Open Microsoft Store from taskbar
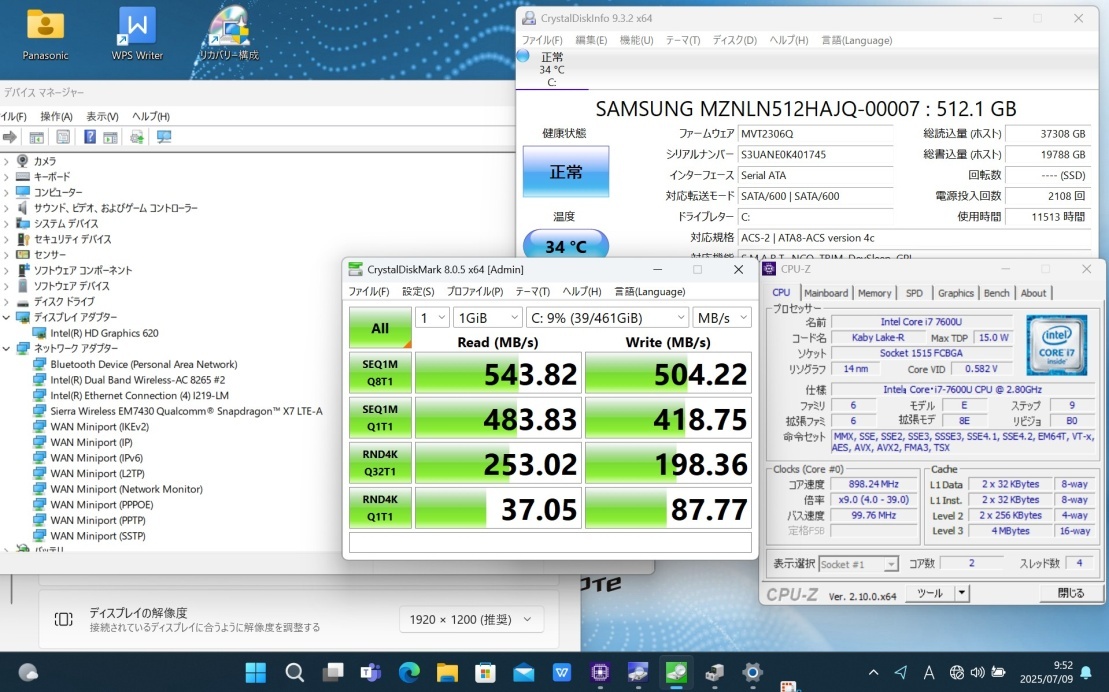The height and width of the screenshot is (692, 1109). 485,672
